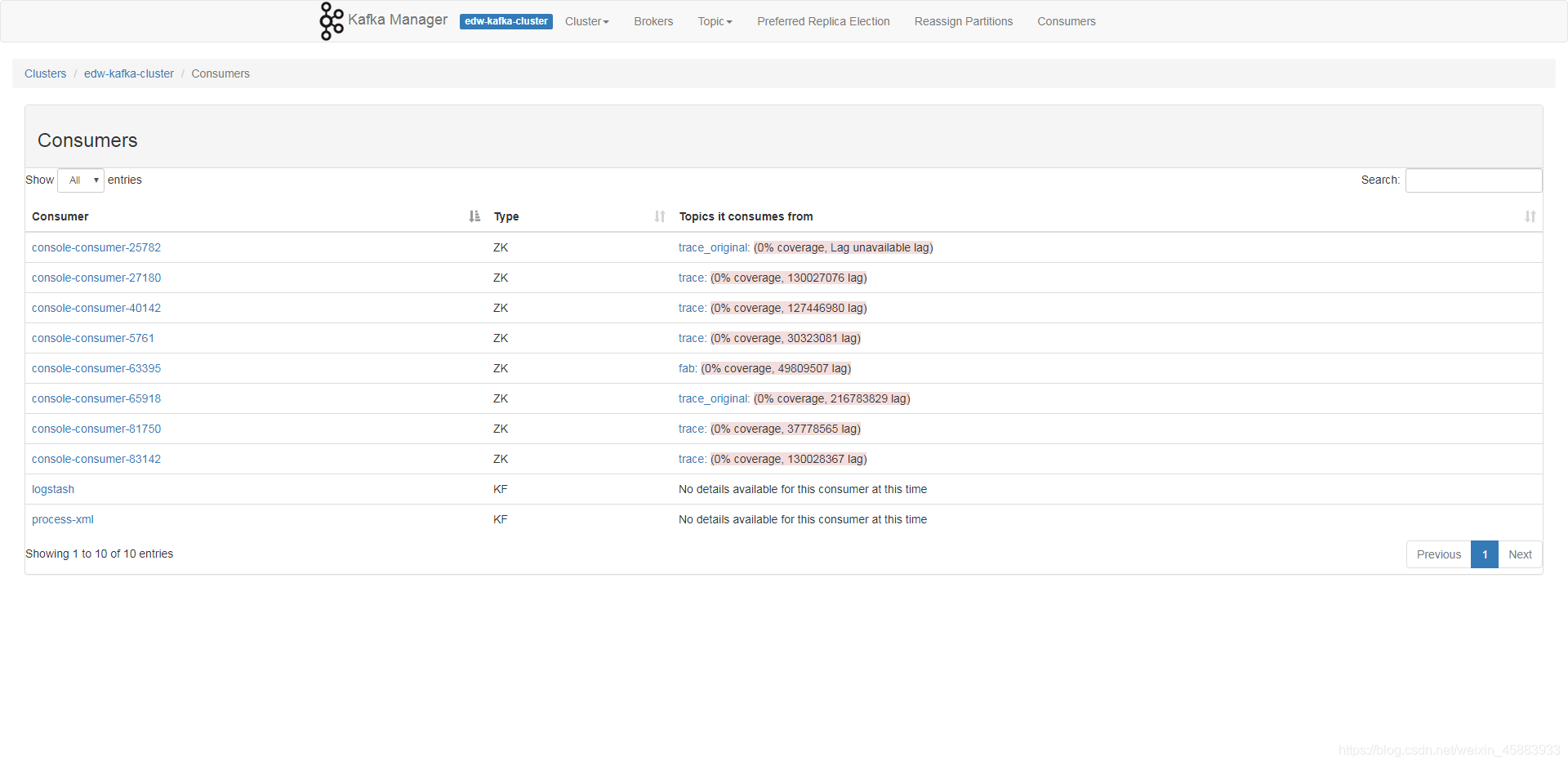Select page 1 in pagination
The width and height of the screenshot is (1568, 765).
point(1485,554)
